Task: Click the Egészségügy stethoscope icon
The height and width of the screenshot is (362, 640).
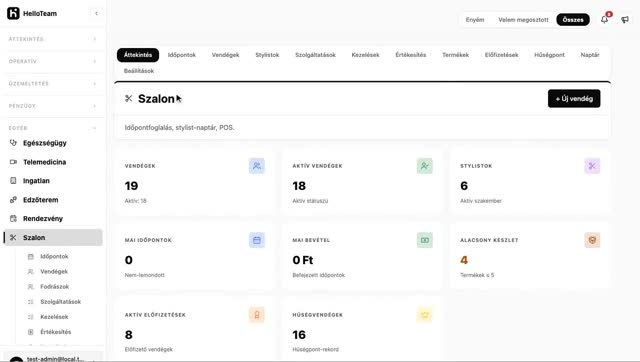Action: tap(13, 143)
